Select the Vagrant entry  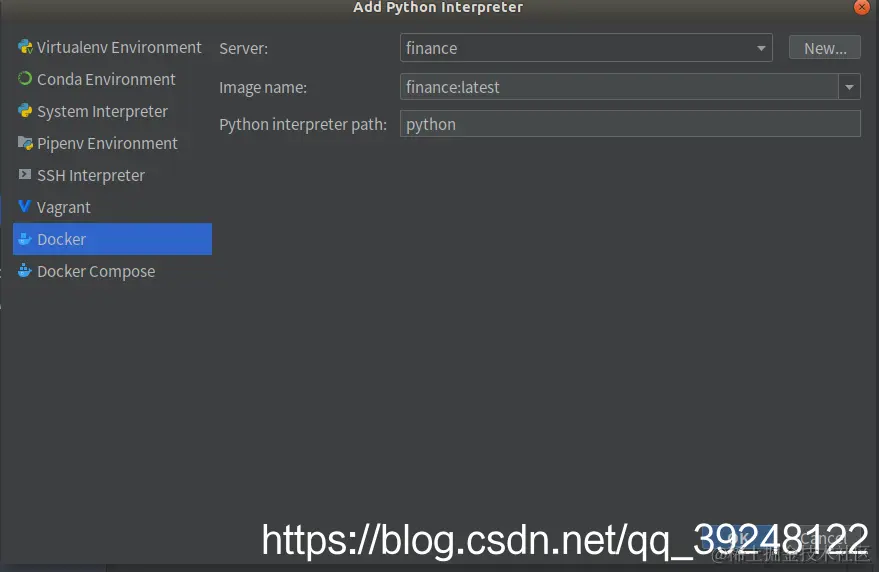[x=112, y=207]
